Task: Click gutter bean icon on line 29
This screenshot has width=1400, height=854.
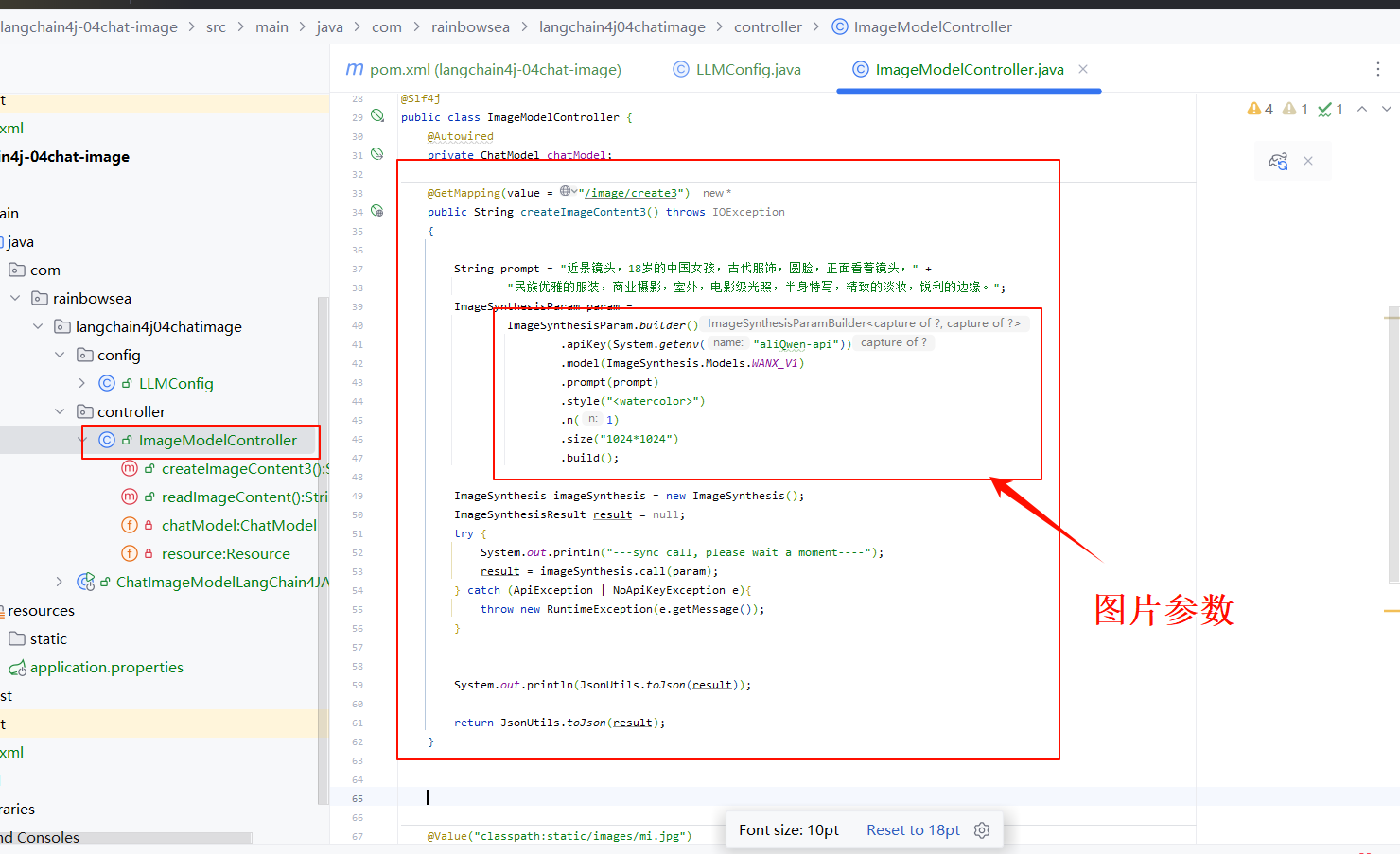Action: (x=377, y=116)
